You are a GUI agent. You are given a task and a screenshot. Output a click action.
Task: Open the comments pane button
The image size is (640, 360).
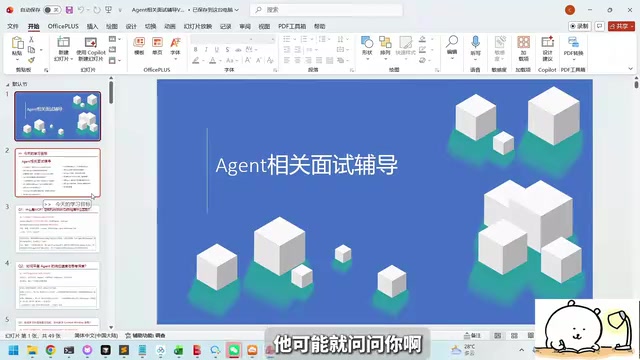tap(600, 26)
